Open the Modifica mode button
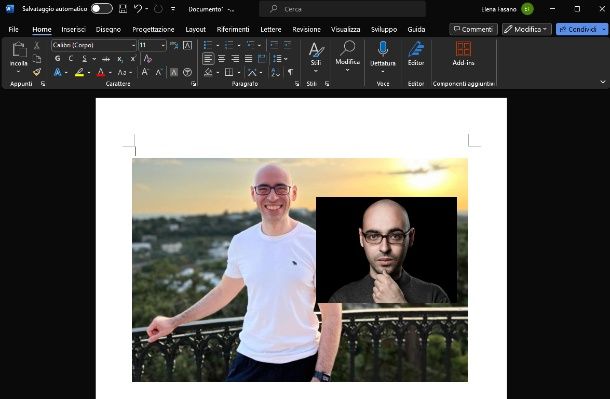This screenshot has height=399, width=610. (526, 29)
